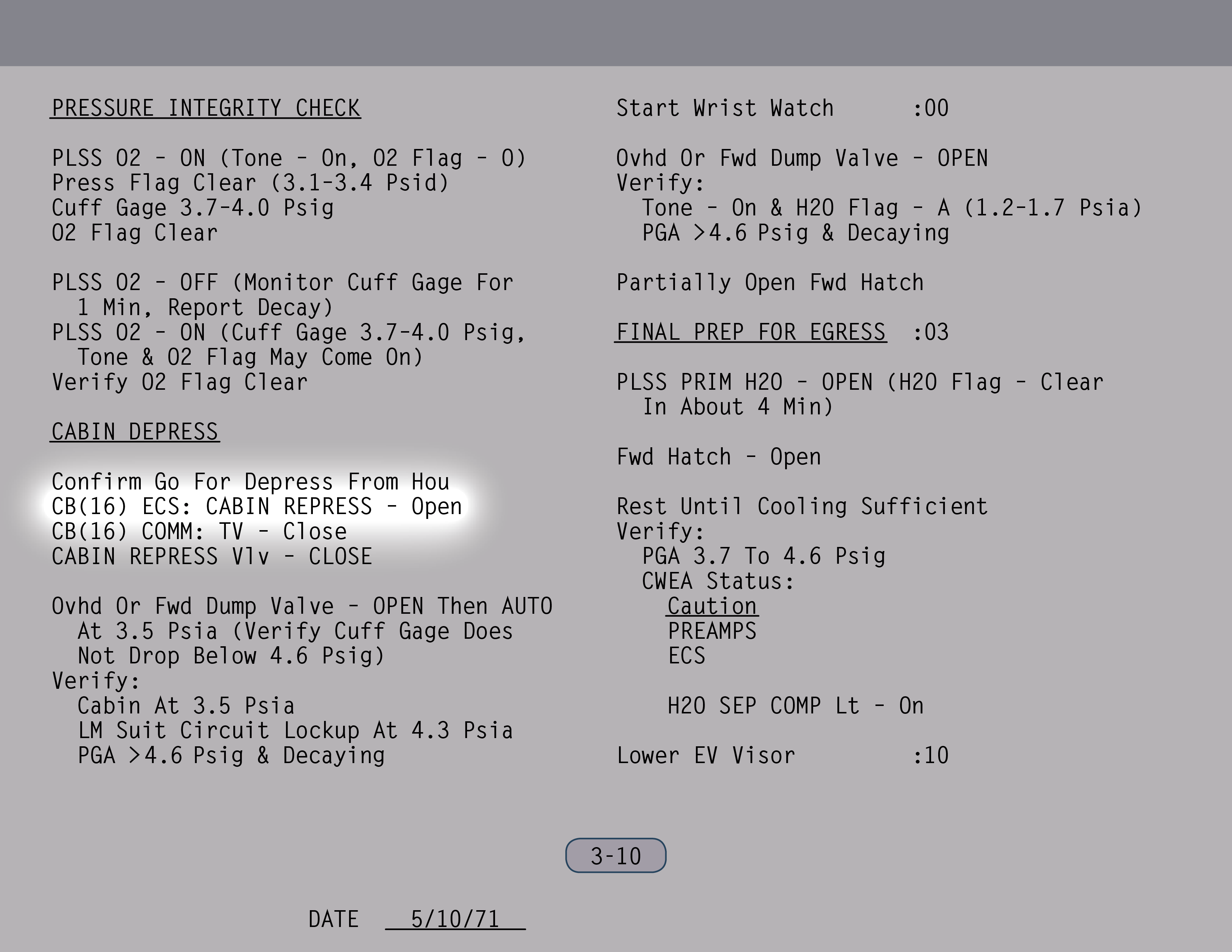This screenshot has width=1232, height=952.
Task: Select the underlined Caution label
Action: click(x=712, y=606)
